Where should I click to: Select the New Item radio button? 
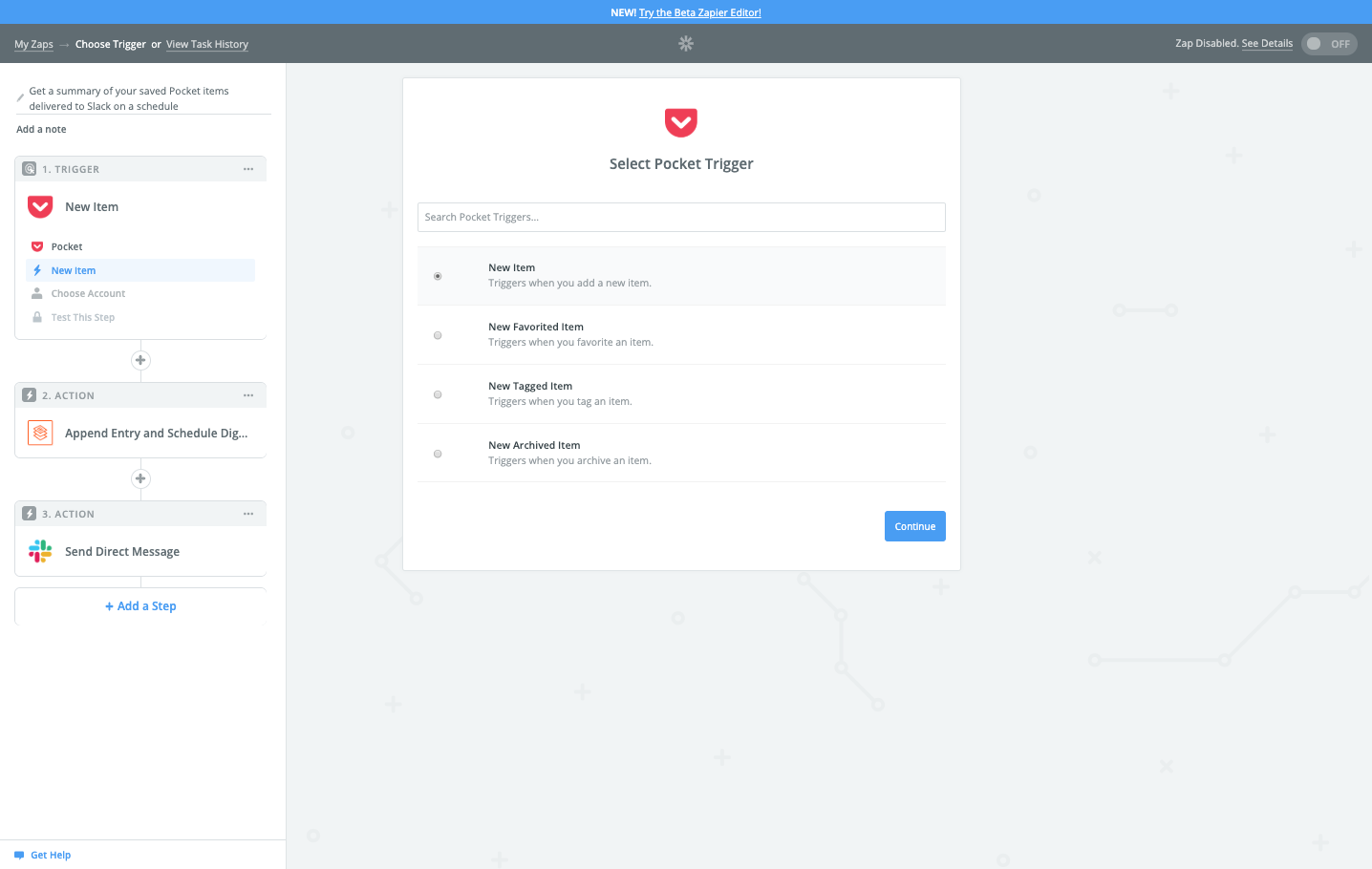click(438, 276)
